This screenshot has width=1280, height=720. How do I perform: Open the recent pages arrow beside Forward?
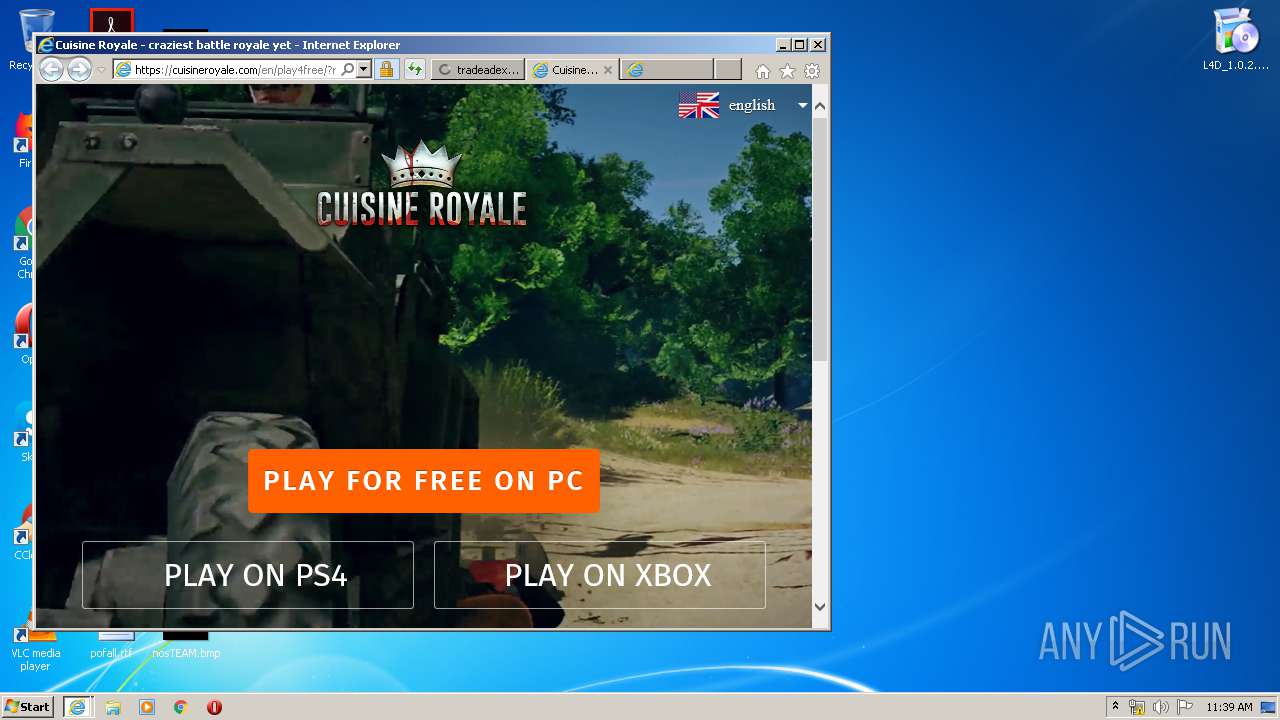click(101, 70)
